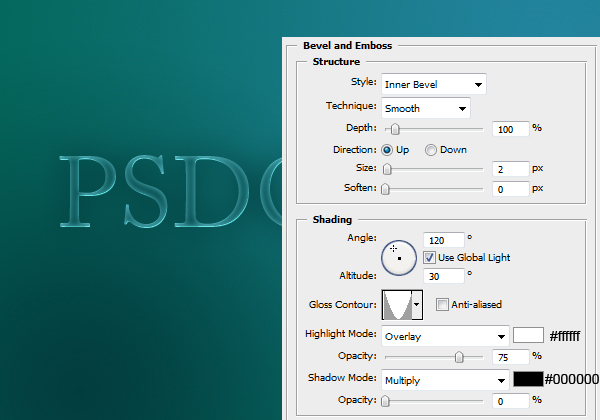600x420 pixels.
Task: Click the black shadow color swatch
Action: pos(528,379)
